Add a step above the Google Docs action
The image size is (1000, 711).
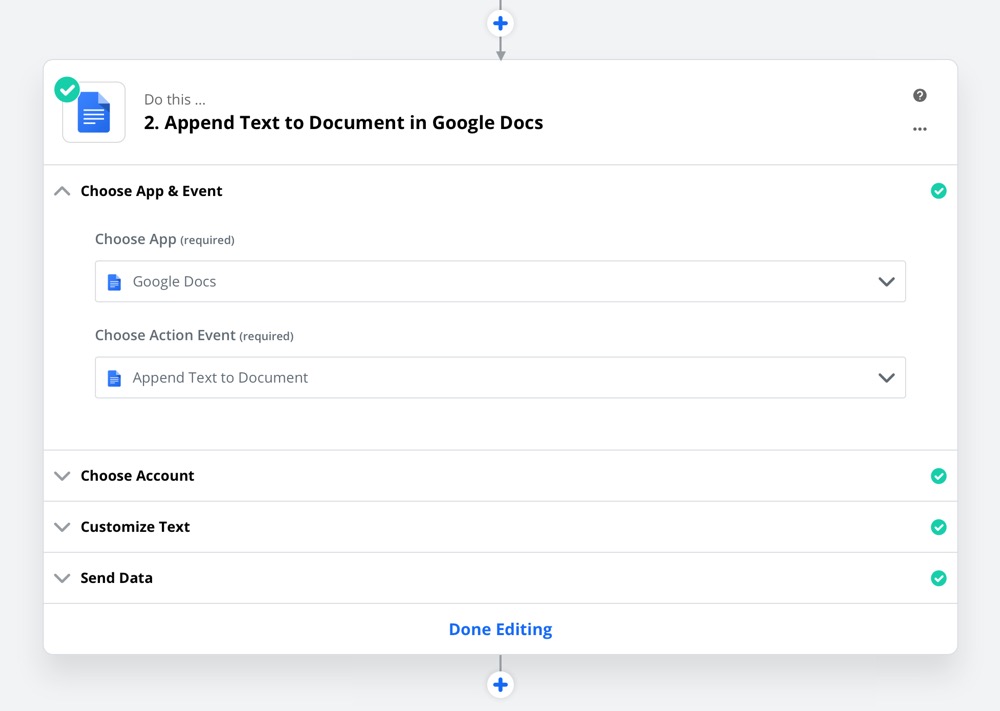(x=500, y=24)
